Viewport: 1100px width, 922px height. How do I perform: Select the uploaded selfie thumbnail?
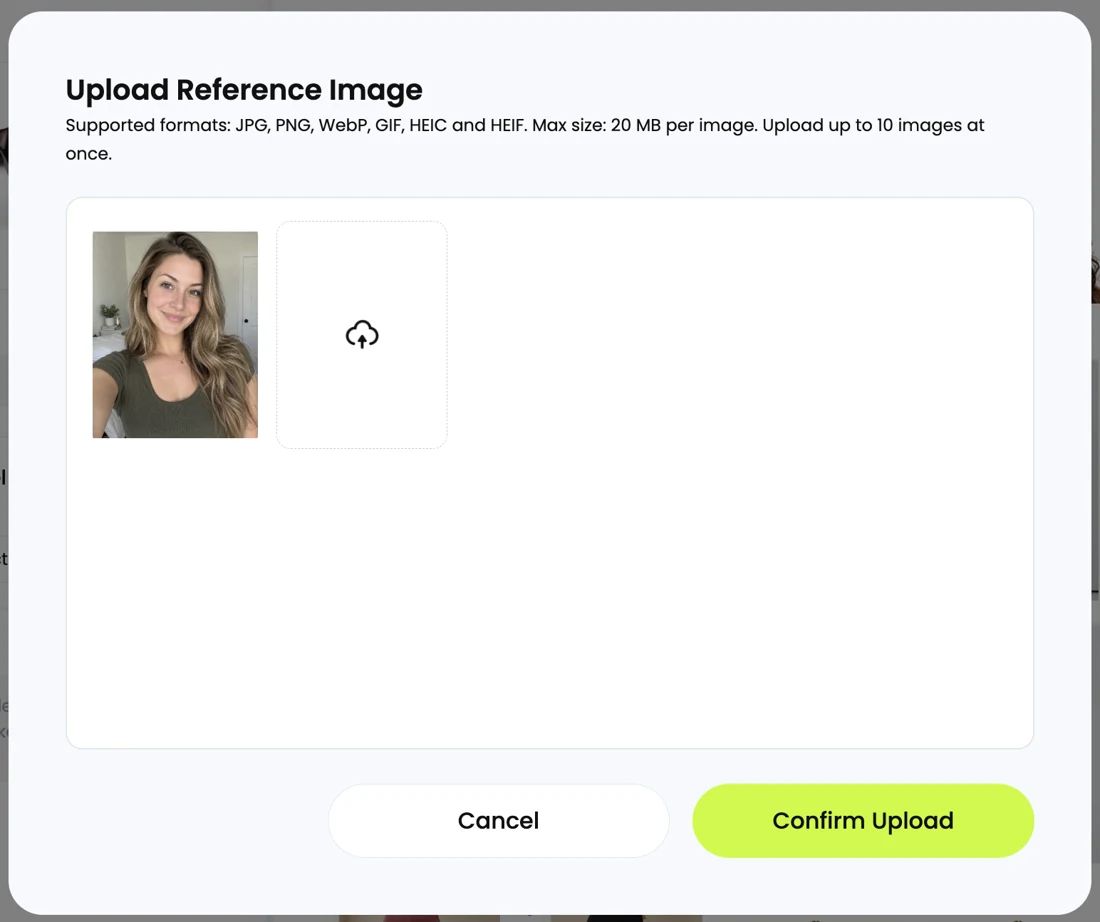tap(175, 335)
